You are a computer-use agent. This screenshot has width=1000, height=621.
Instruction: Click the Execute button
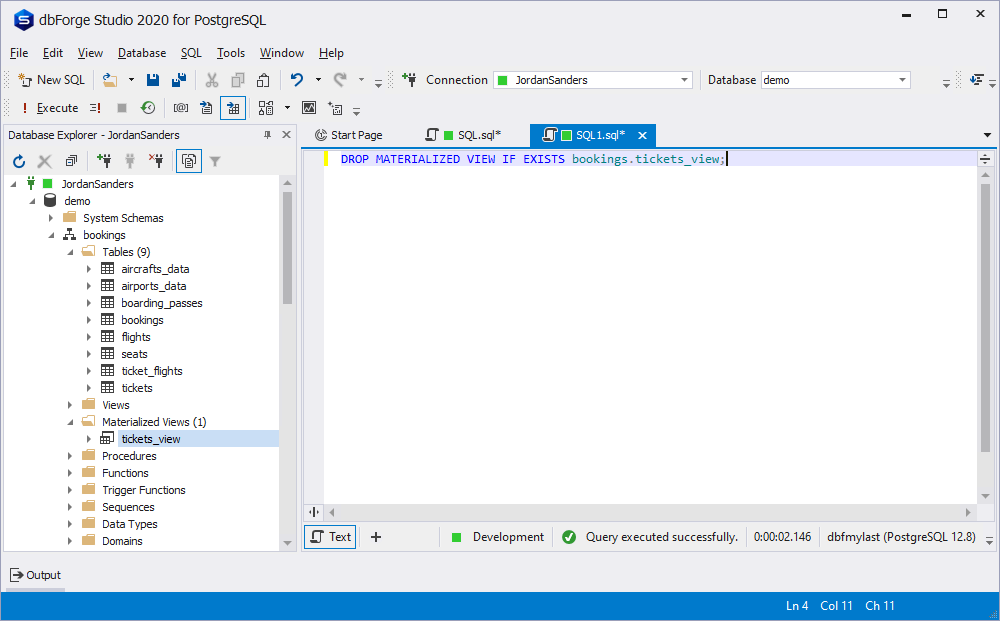click(49, 108)
